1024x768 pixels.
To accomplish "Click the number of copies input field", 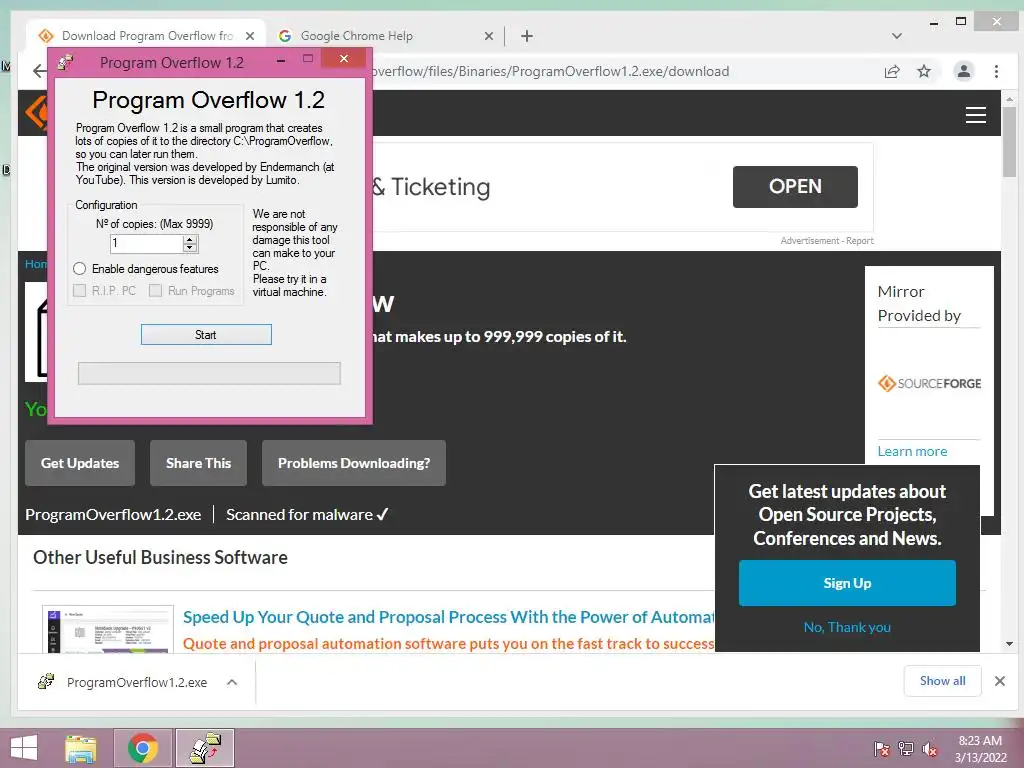I will pos(146,244).
